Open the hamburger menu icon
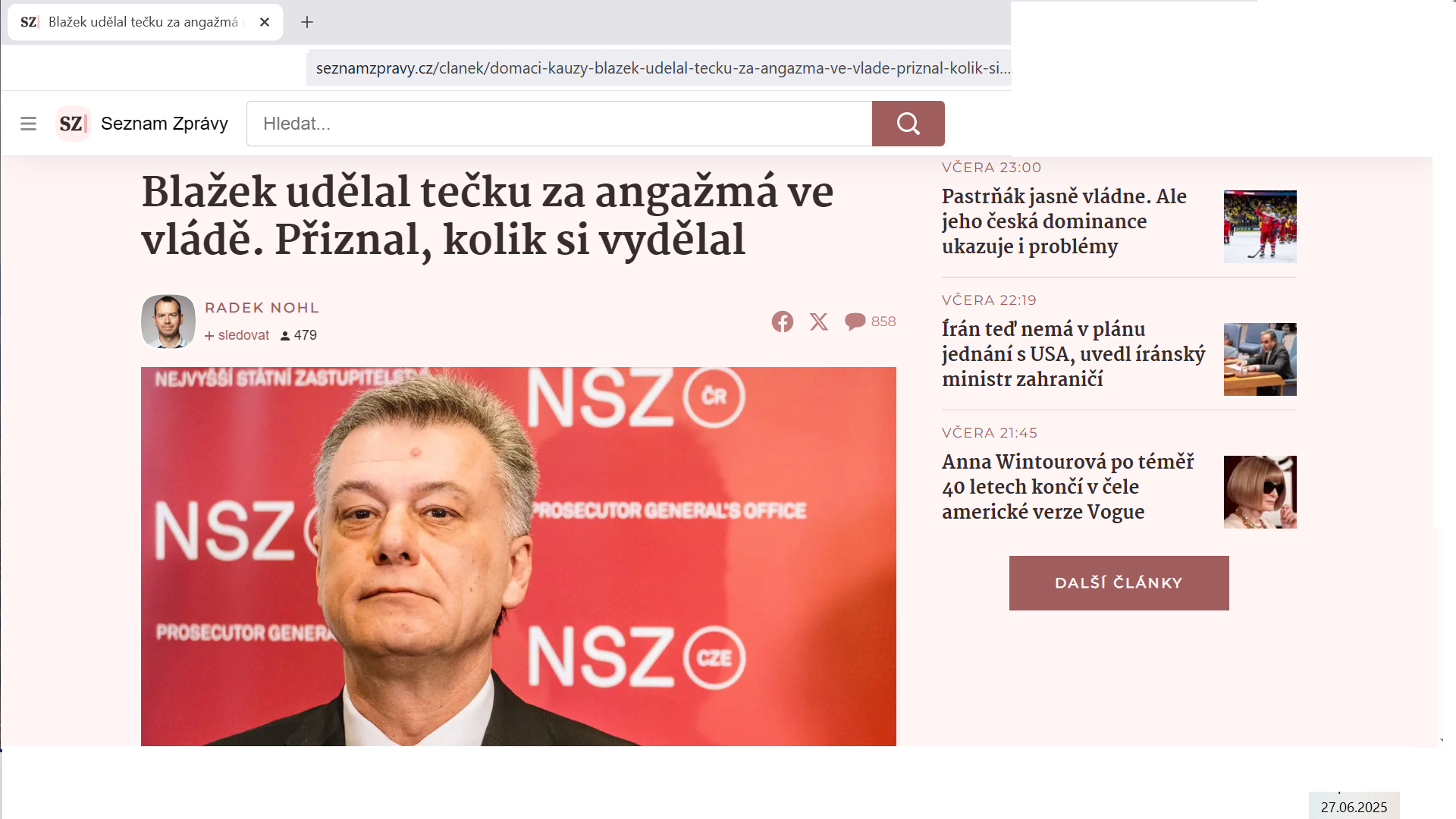This screenshot has width=1456, height=819. [28, 124]
